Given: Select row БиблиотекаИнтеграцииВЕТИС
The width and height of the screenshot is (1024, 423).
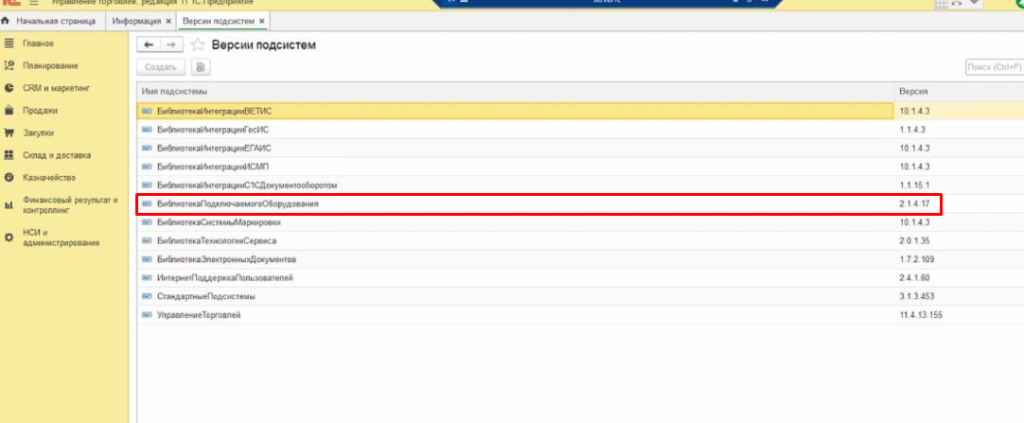Looking at the screenshot, I should coord(580,111).
